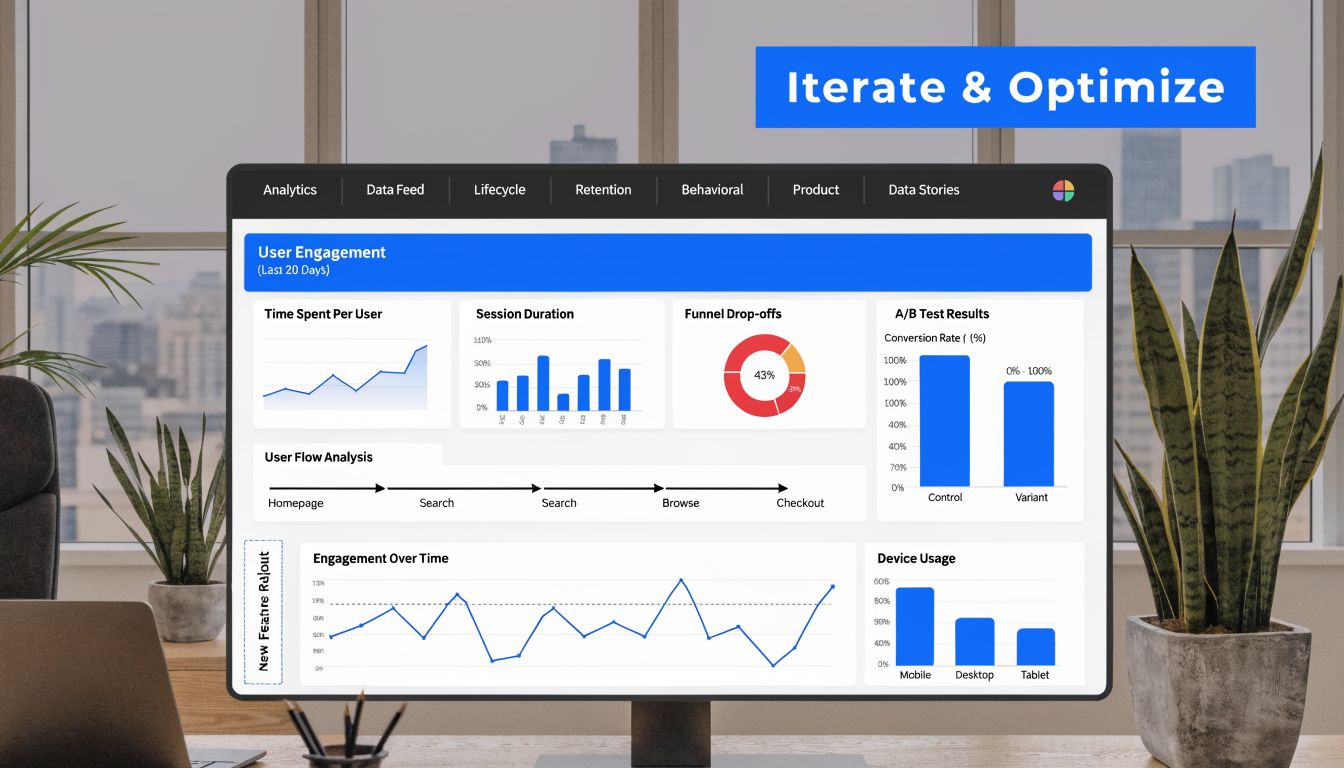The image size is (1344, 768).
Task: Open the Lifecycle section
Action: pyautogui.click(x=500, y=190)
